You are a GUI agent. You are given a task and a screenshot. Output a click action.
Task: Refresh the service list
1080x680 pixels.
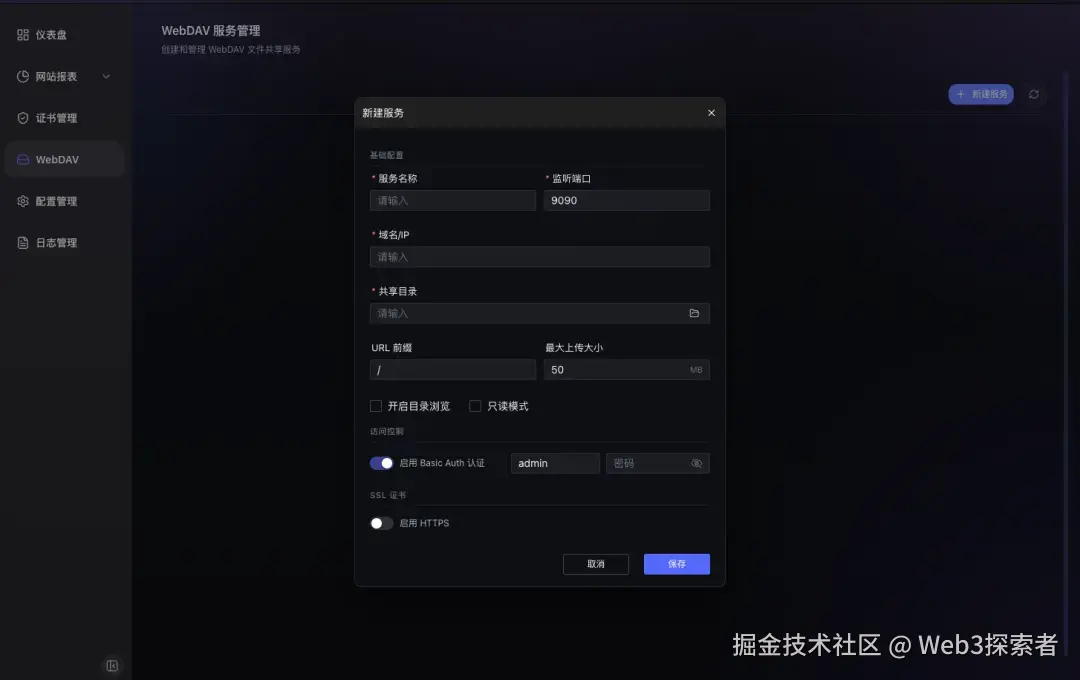pyautogui.click(x=1034, y=94)
